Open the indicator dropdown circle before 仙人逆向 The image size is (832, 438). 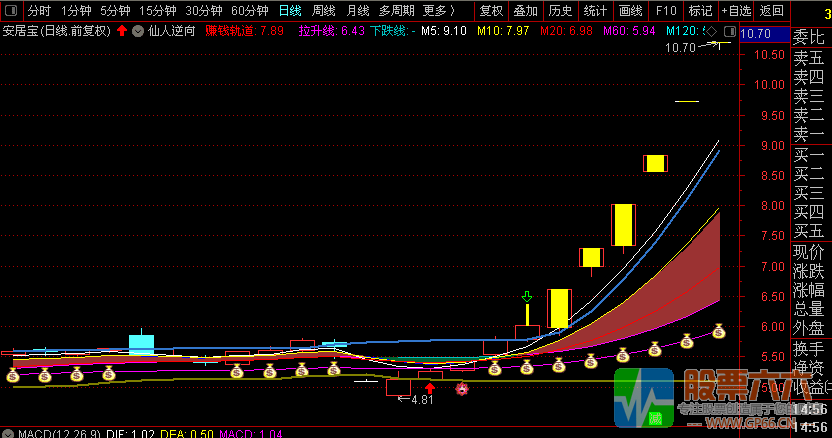pyautogui.click(x=138, y=31)
